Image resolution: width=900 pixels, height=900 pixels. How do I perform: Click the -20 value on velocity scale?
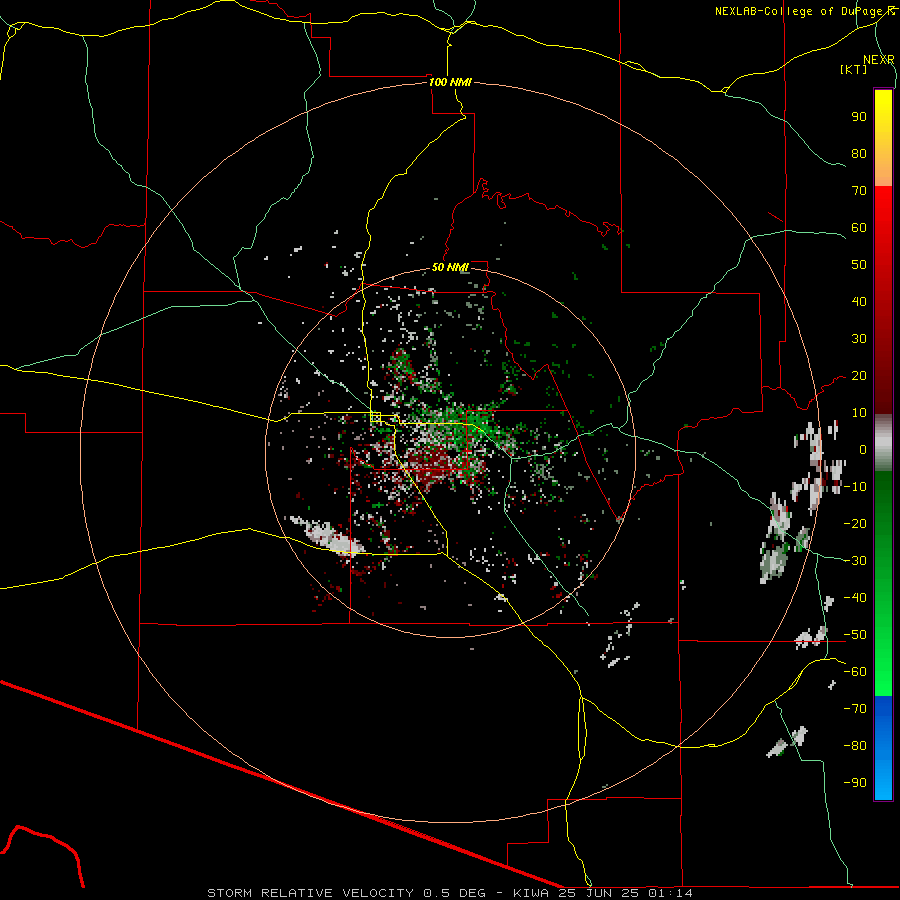[x=855, y=523]
